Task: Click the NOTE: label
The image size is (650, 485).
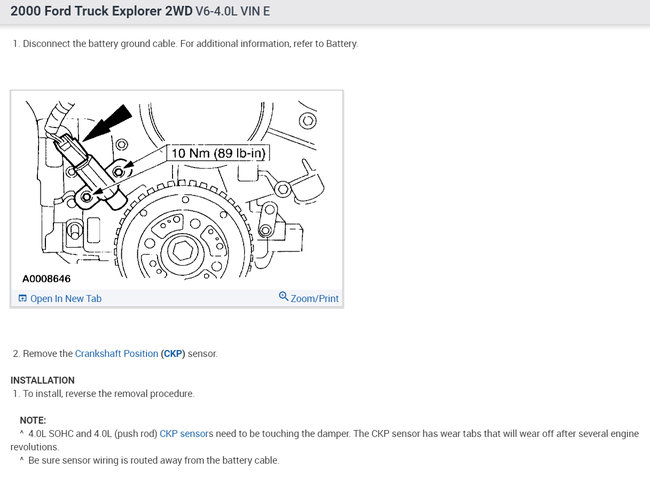Action: tap(33, 420)
